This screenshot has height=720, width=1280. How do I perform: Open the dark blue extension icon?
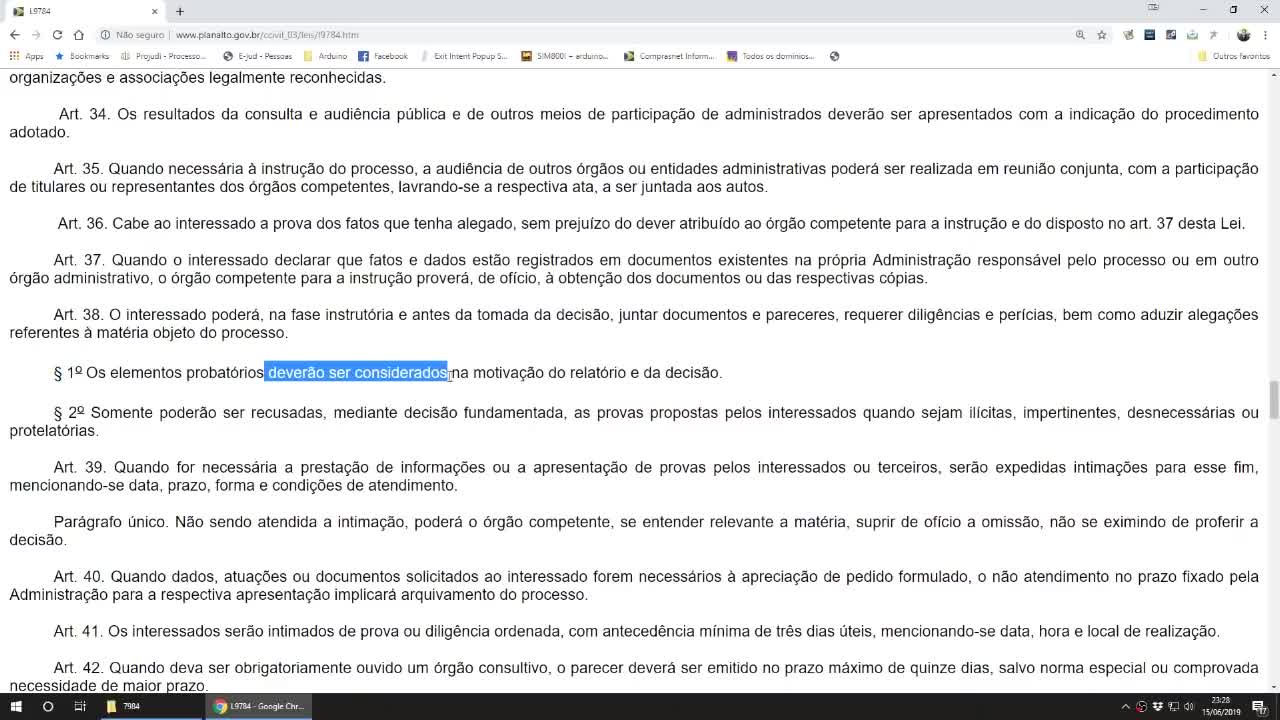[x=1149, y=35]
